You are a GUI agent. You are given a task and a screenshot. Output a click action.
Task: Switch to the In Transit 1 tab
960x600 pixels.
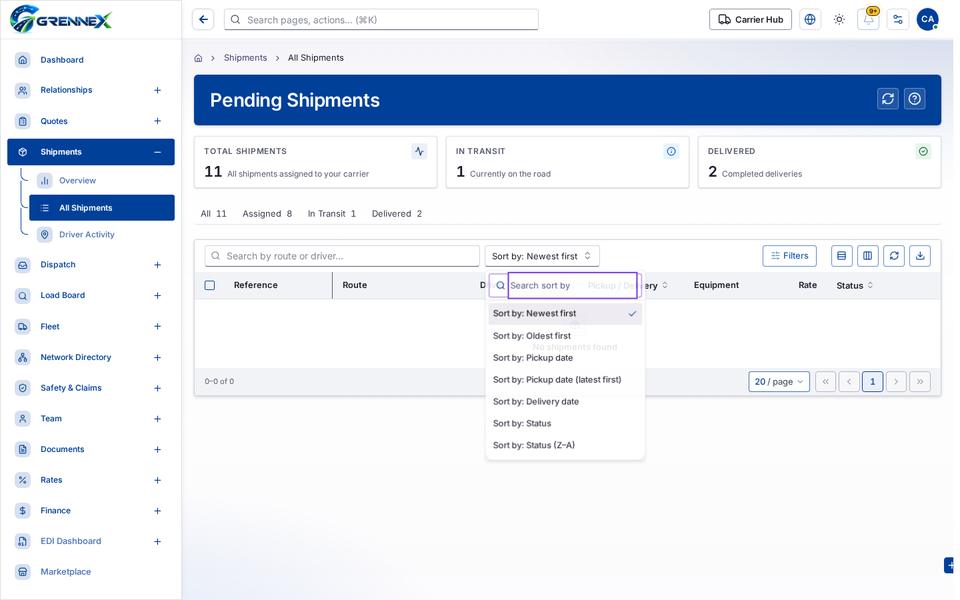point(331,214)
